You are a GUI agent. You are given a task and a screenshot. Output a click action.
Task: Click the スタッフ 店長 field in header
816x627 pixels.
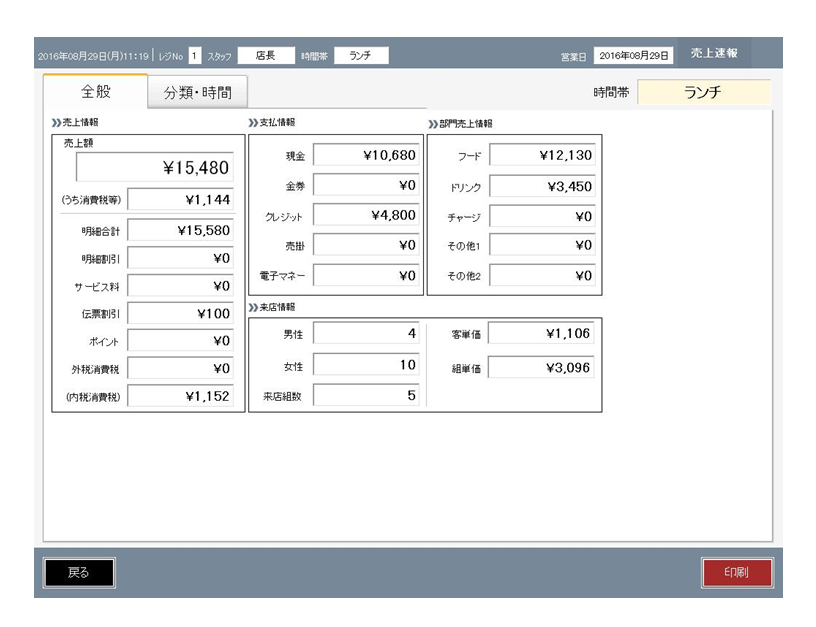(x=266, y=55)
